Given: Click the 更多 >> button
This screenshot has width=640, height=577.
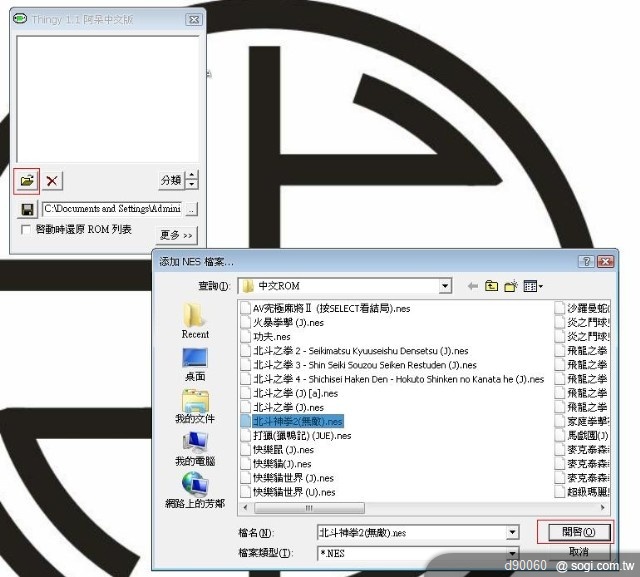Looking at the screenshot, I should point(176,235).
